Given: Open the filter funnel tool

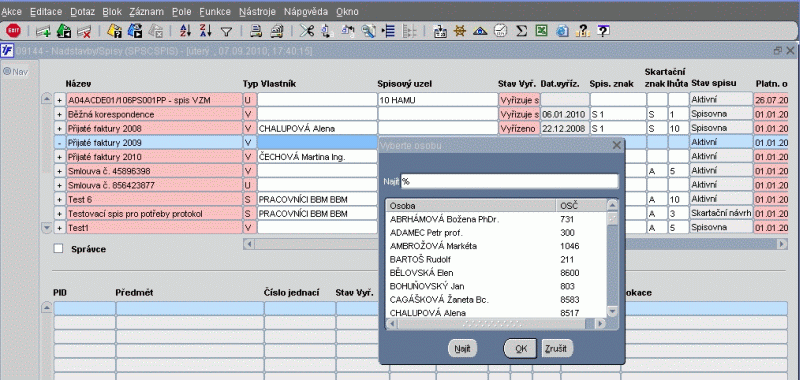Looking at the screenshot, I should (x=227, y=32).
